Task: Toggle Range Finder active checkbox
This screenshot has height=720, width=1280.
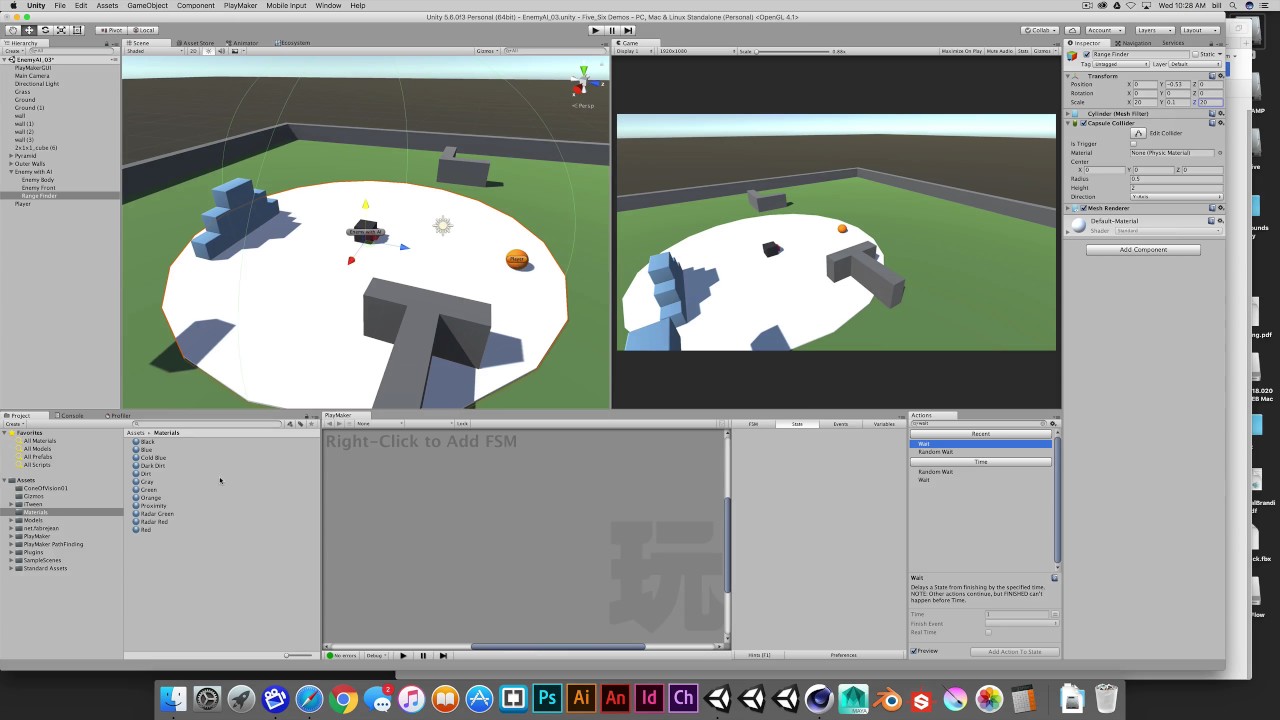Action: tap(1087, 54)
